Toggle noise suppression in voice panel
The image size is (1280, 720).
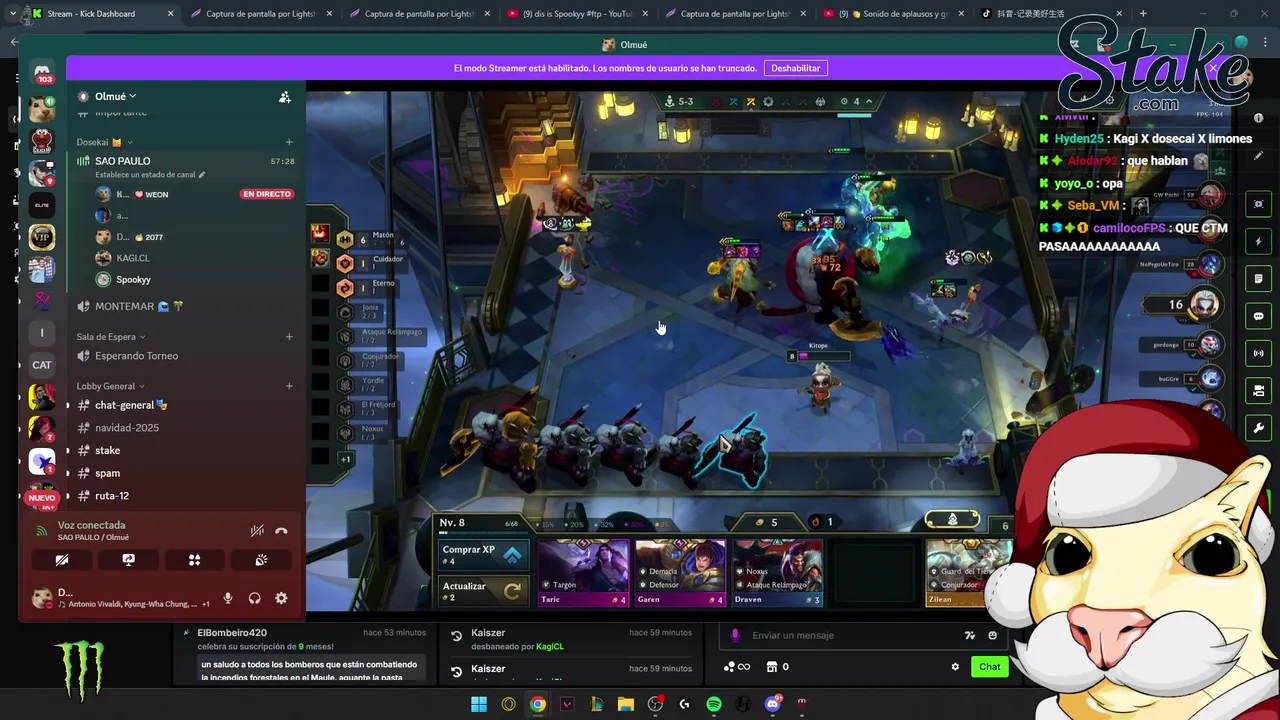257,531
